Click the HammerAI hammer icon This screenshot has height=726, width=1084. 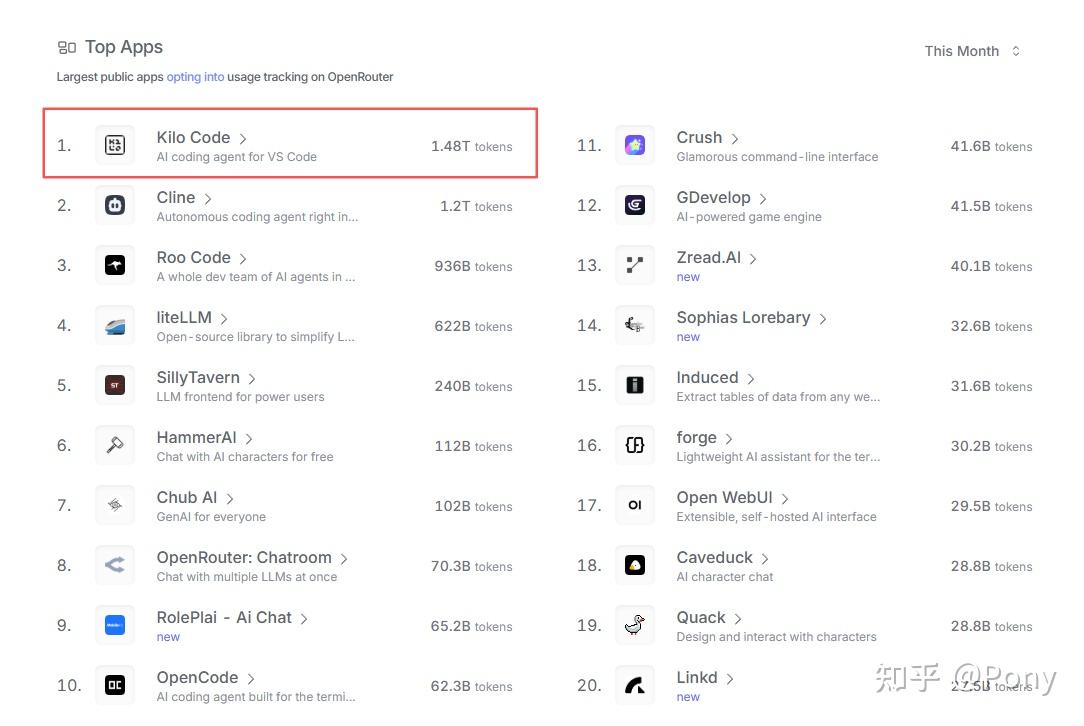coord(115,445)
